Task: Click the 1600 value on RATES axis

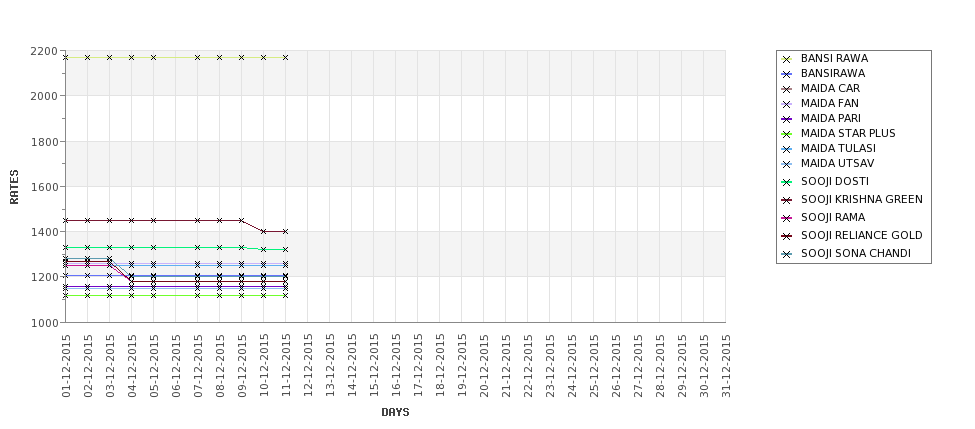Action: point(44,187)
